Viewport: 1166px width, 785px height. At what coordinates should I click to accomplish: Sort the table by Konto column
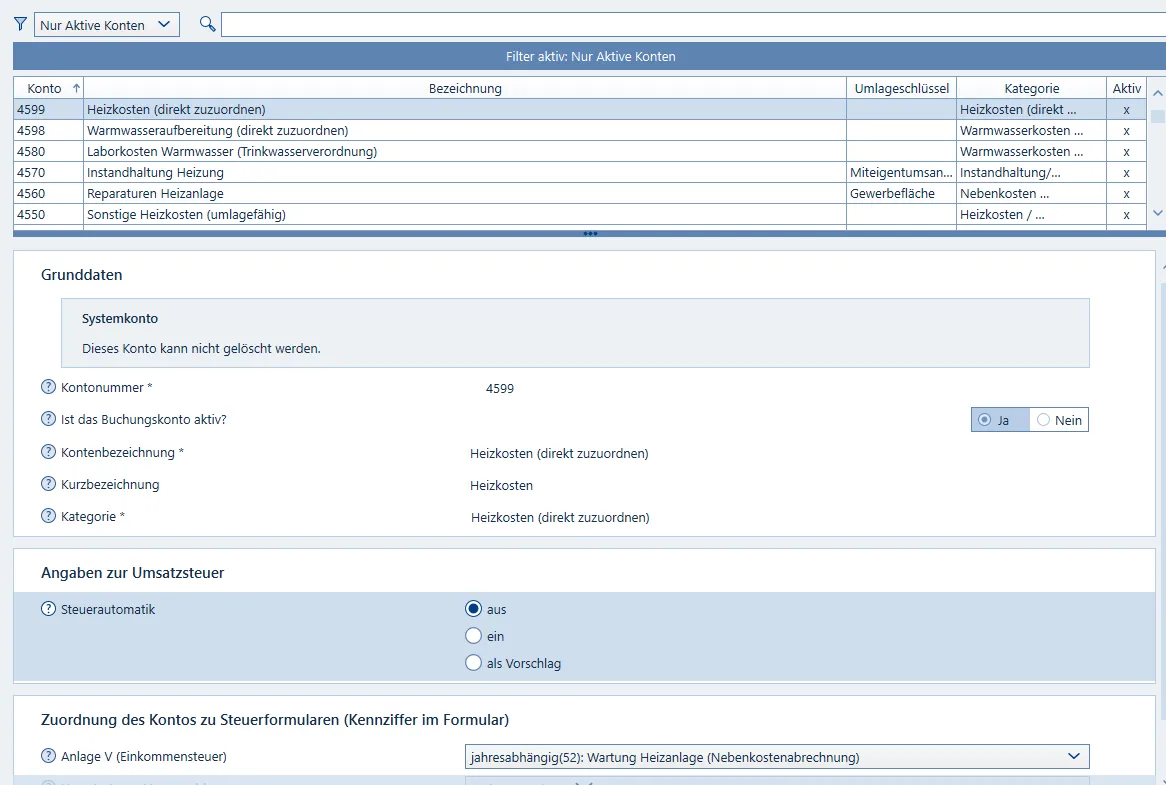48,88
